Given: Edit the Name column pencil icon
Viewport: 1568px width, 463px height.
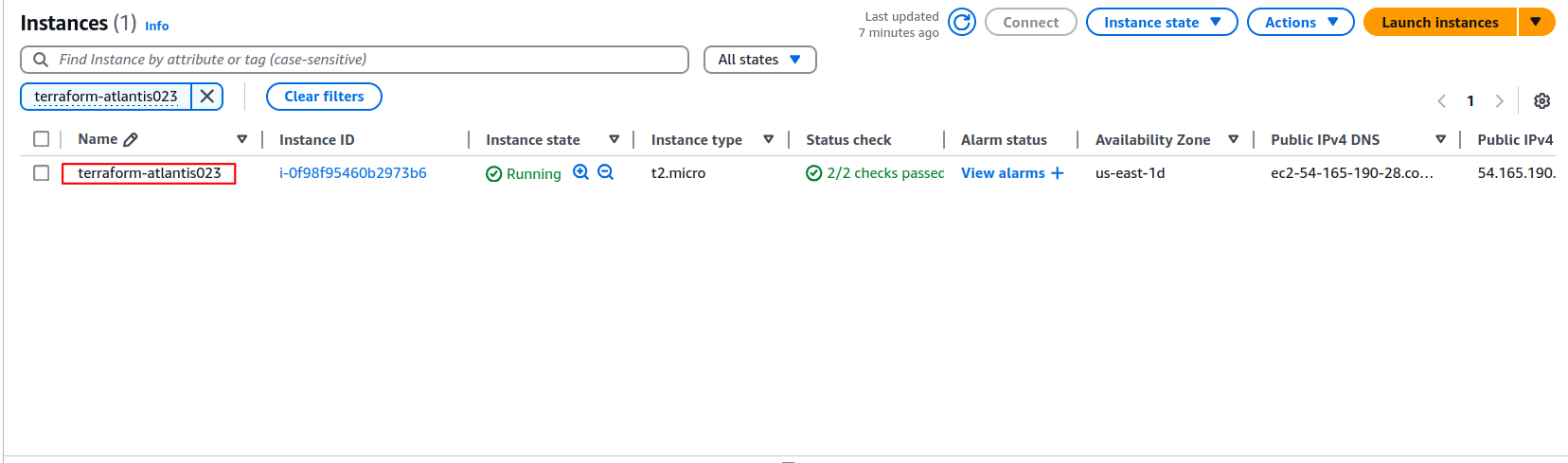Looking at the screenshot, I should [x=131, y=139].
